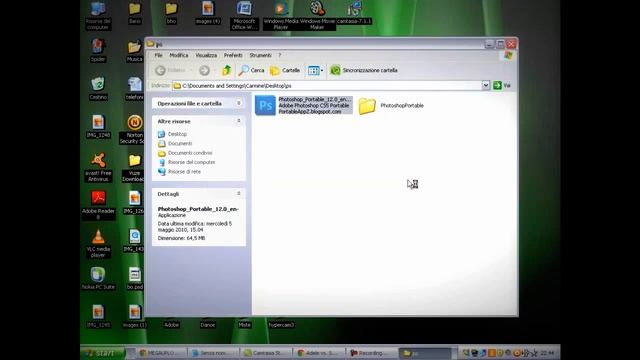Select Risorse del computer desktop icon

tap(98, 16)
